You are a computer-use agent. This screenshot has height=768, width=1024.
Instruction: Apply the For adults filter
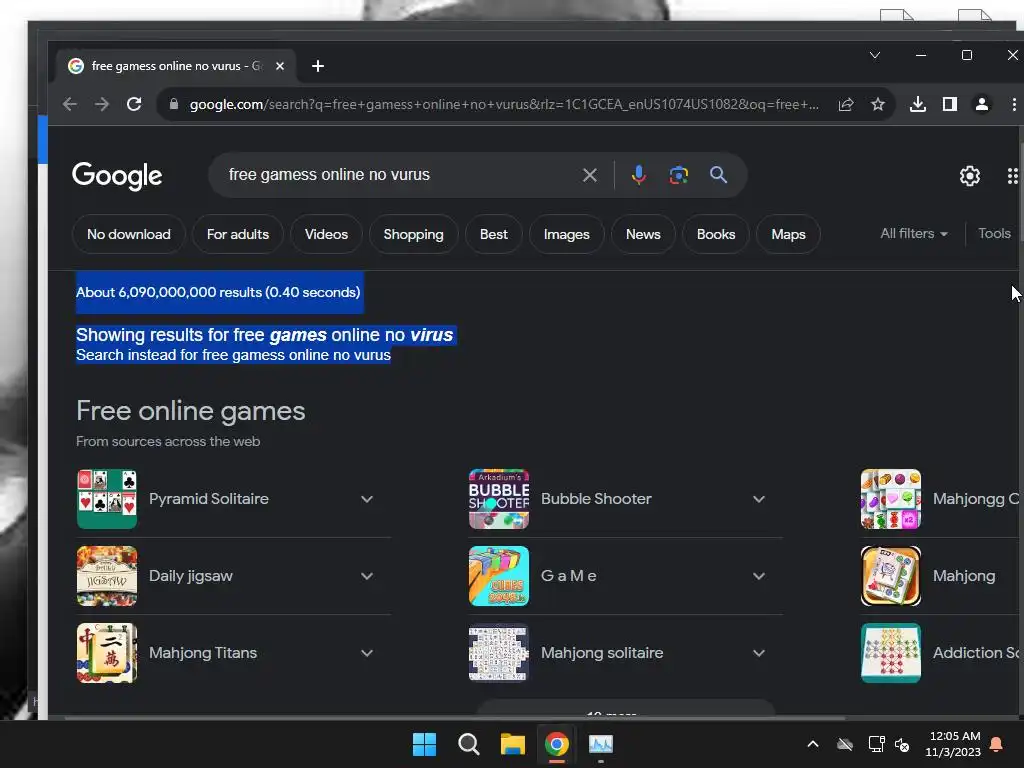(x=238, y=234)
